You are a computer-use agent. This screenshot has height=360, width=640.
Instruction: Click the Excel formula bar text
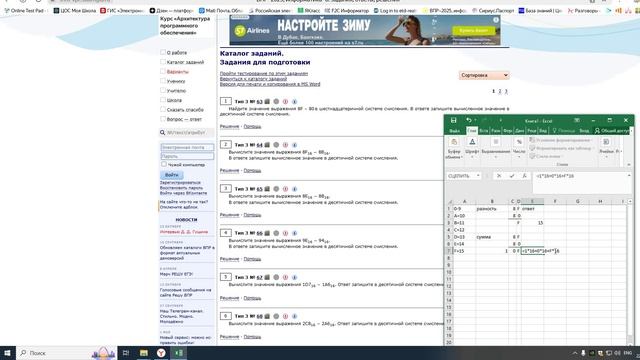[555, 176]
